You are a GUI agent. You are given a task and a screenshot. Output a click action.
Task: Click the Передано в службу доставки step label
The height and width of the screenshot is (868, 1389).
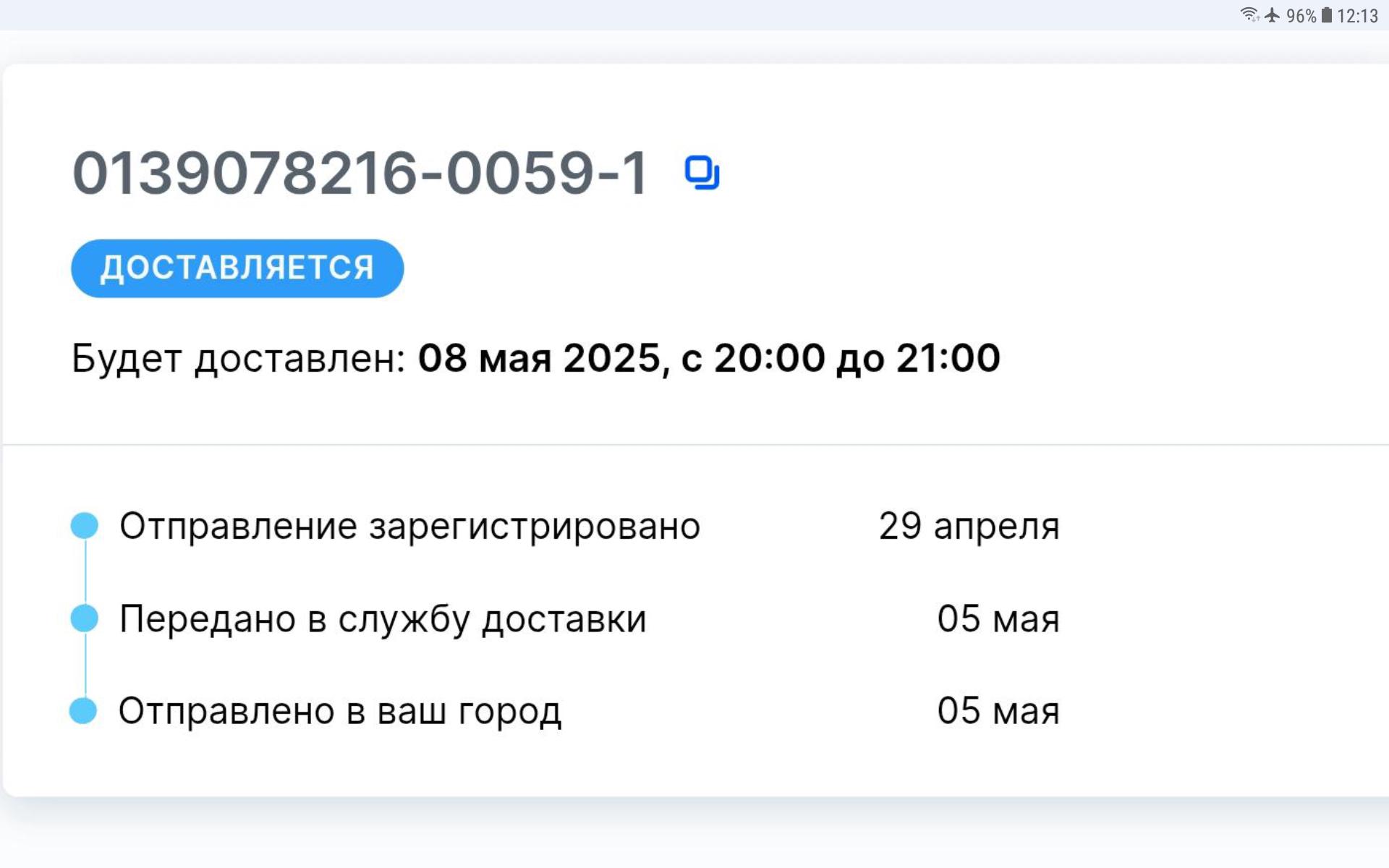383,619
